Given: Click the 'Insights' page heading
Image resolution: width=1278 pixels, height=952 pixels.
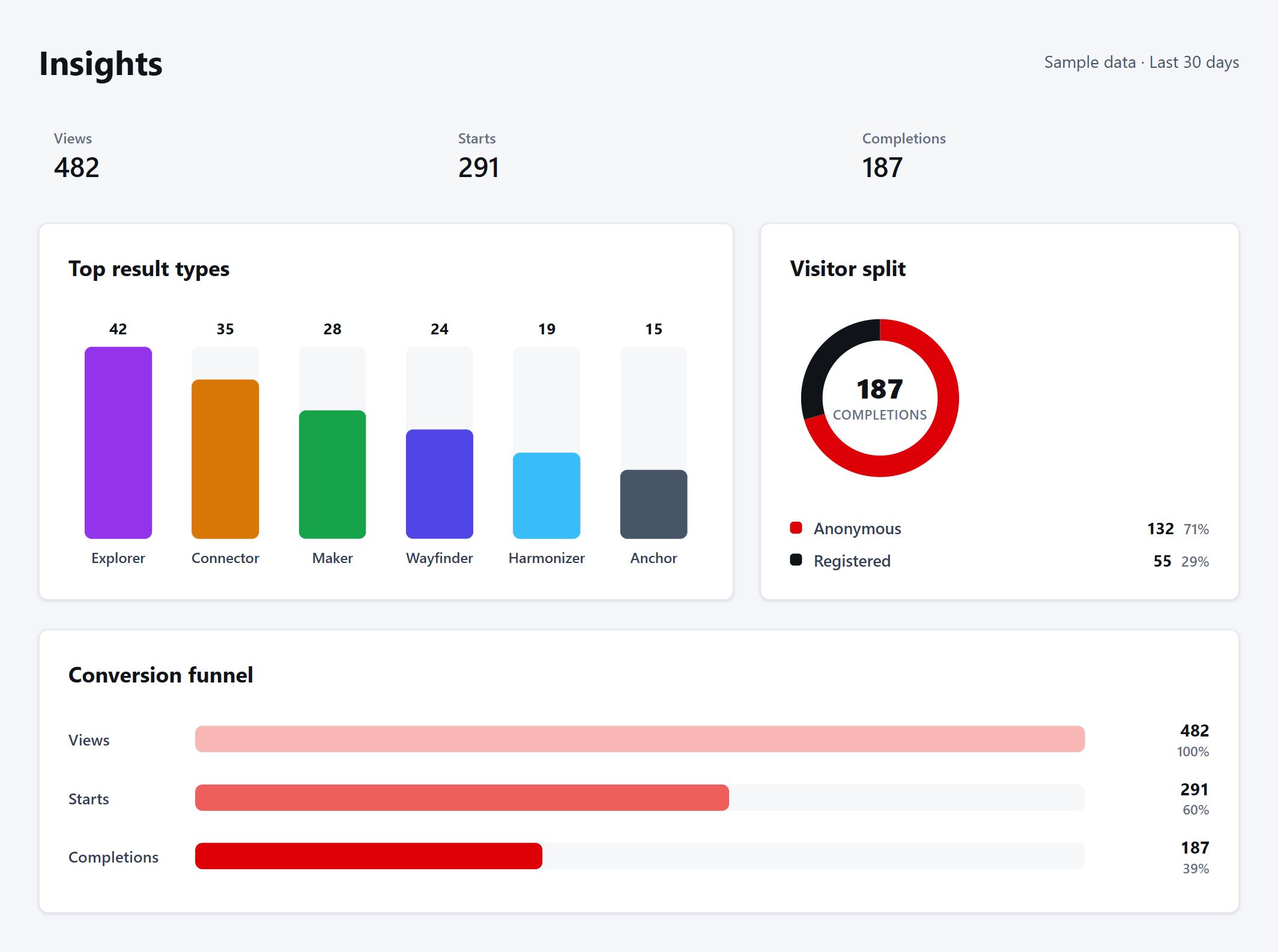Looking at the screenshot, I should (x=101, y=64).
